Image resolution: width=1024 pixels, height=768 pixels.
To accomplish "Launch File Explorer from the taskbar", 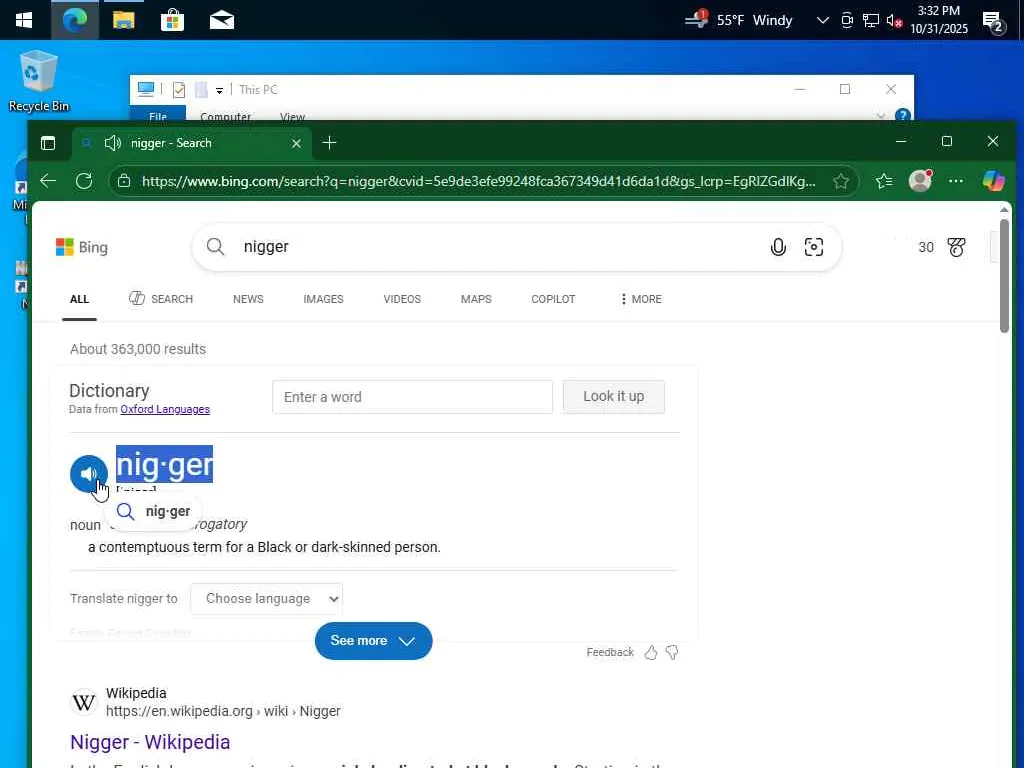I will point(123,20).
